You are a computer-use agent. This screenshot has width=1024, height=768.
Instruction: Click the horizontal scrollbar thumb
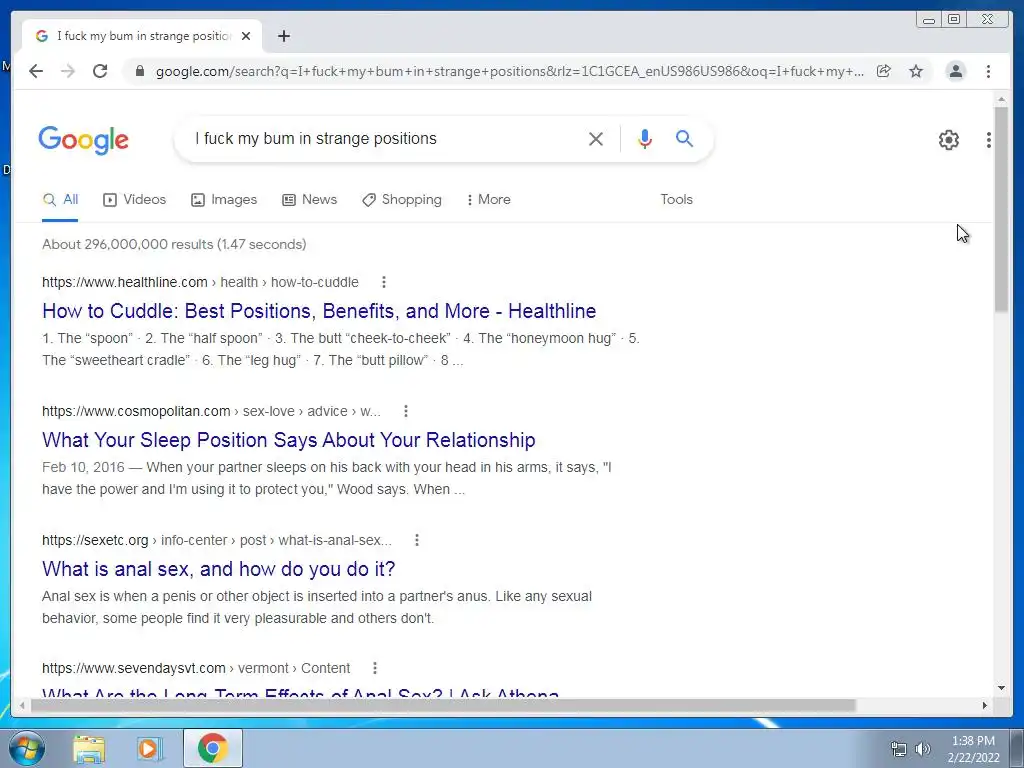pyautogui.click(x=443, y=705)
